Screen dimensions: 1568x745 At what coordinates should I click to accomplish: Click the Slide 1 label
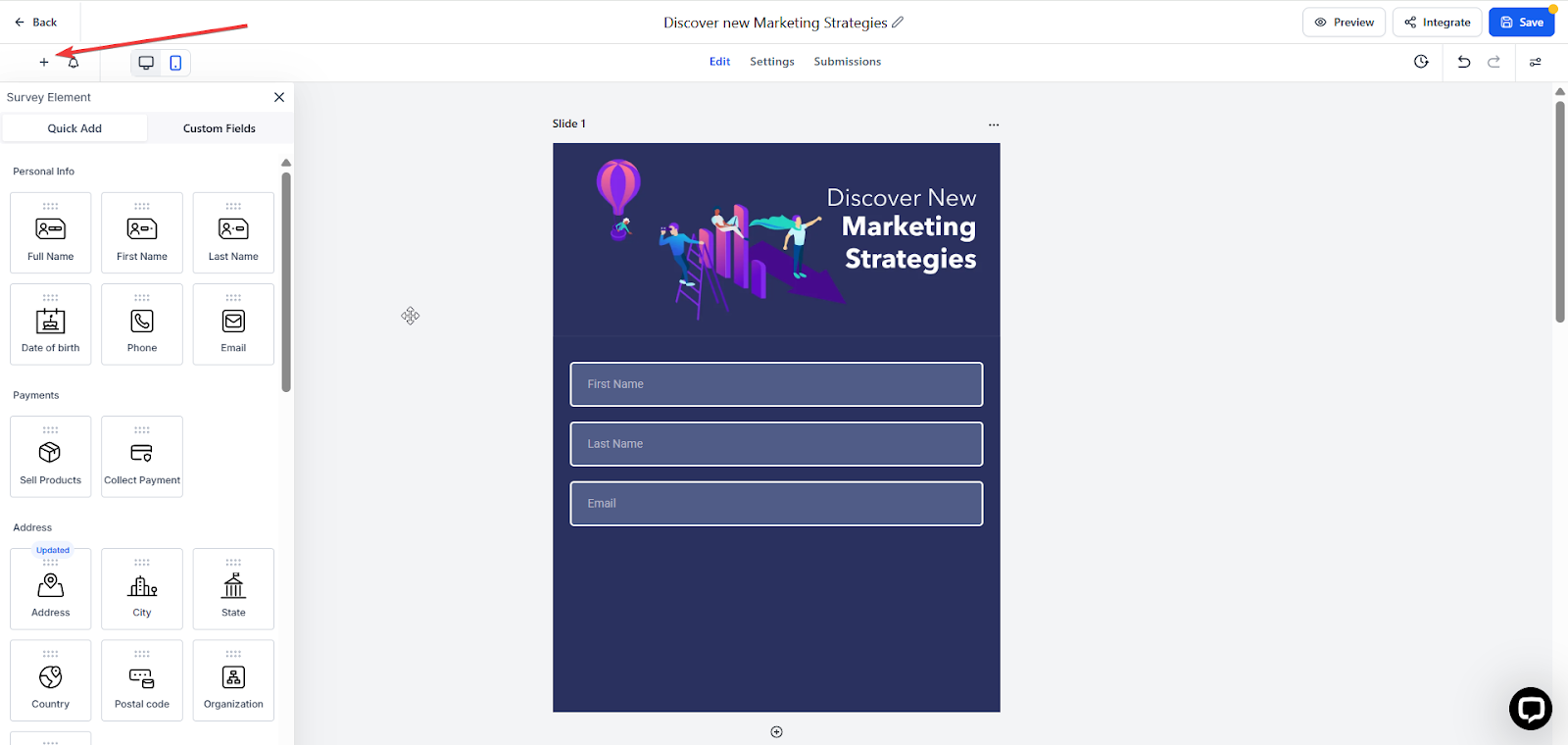point(569,124)
